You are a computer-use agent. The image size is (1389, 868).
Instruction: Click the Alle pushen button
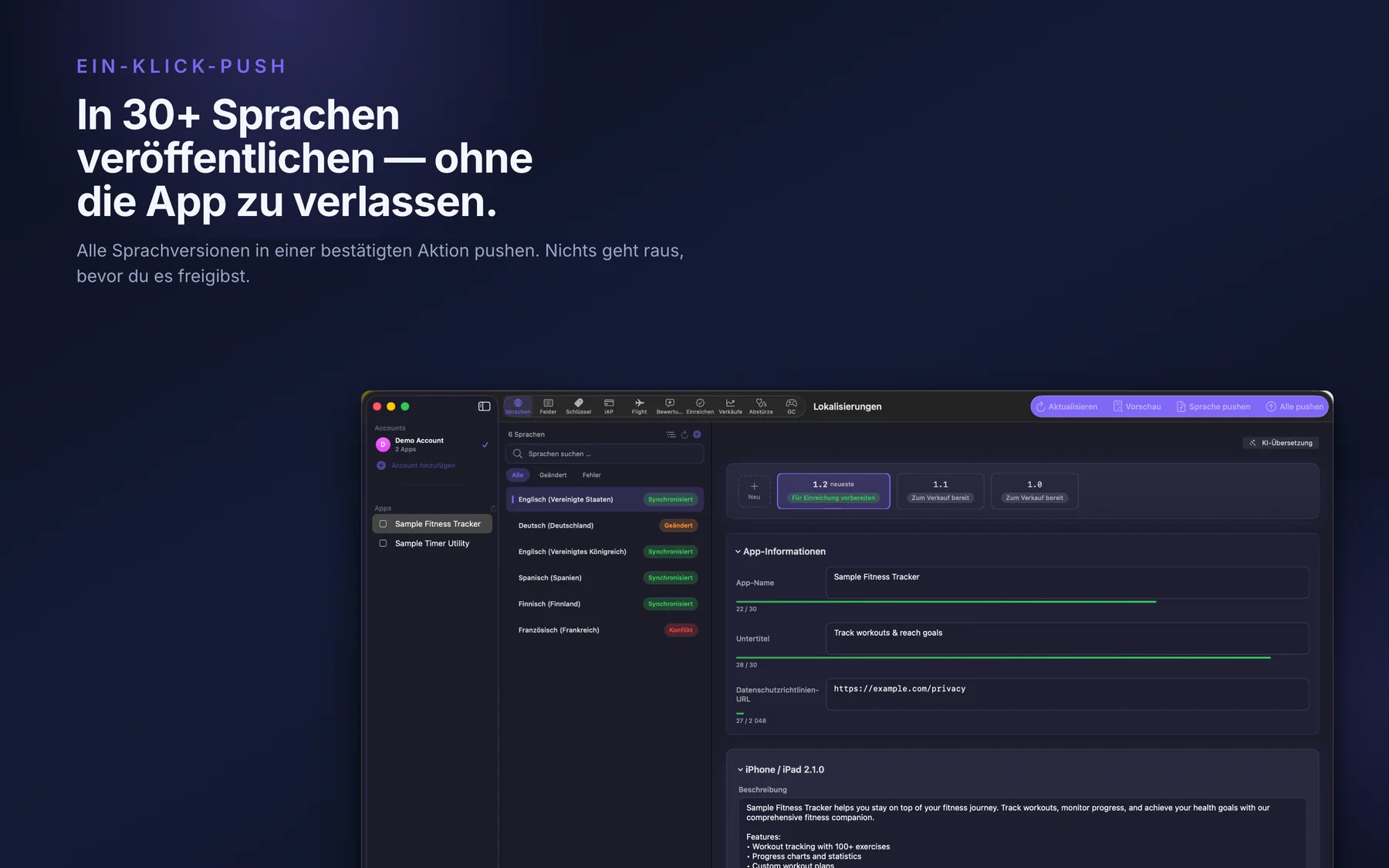click(1295, 407)
